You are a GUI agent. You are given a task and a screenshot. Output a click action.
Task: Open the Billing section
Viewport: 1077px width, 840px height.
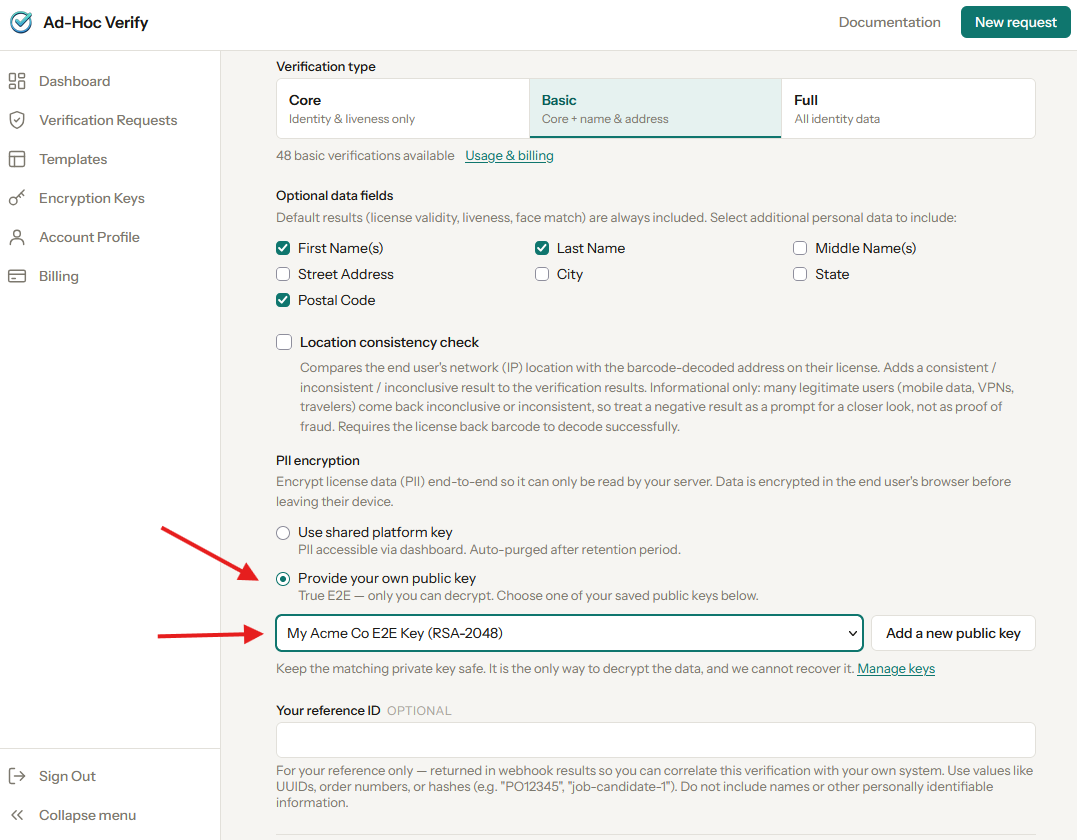pos(58,276)
